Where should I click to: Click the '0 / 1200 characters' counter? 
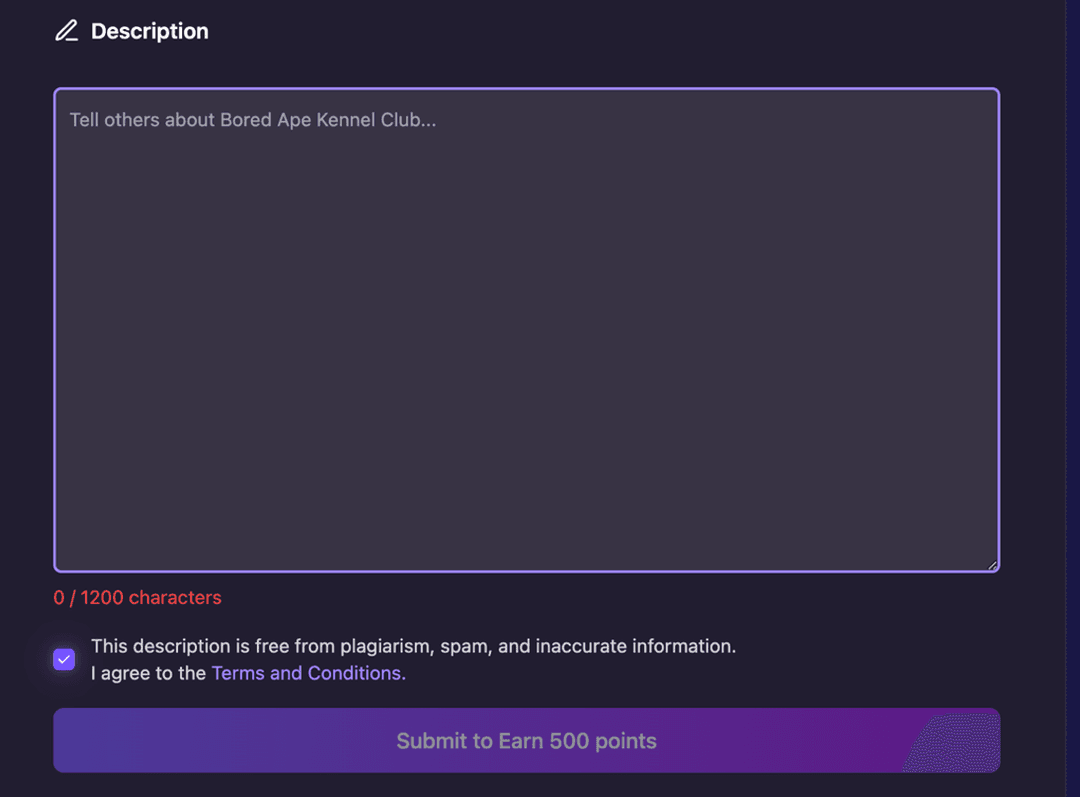coord(137,597)
